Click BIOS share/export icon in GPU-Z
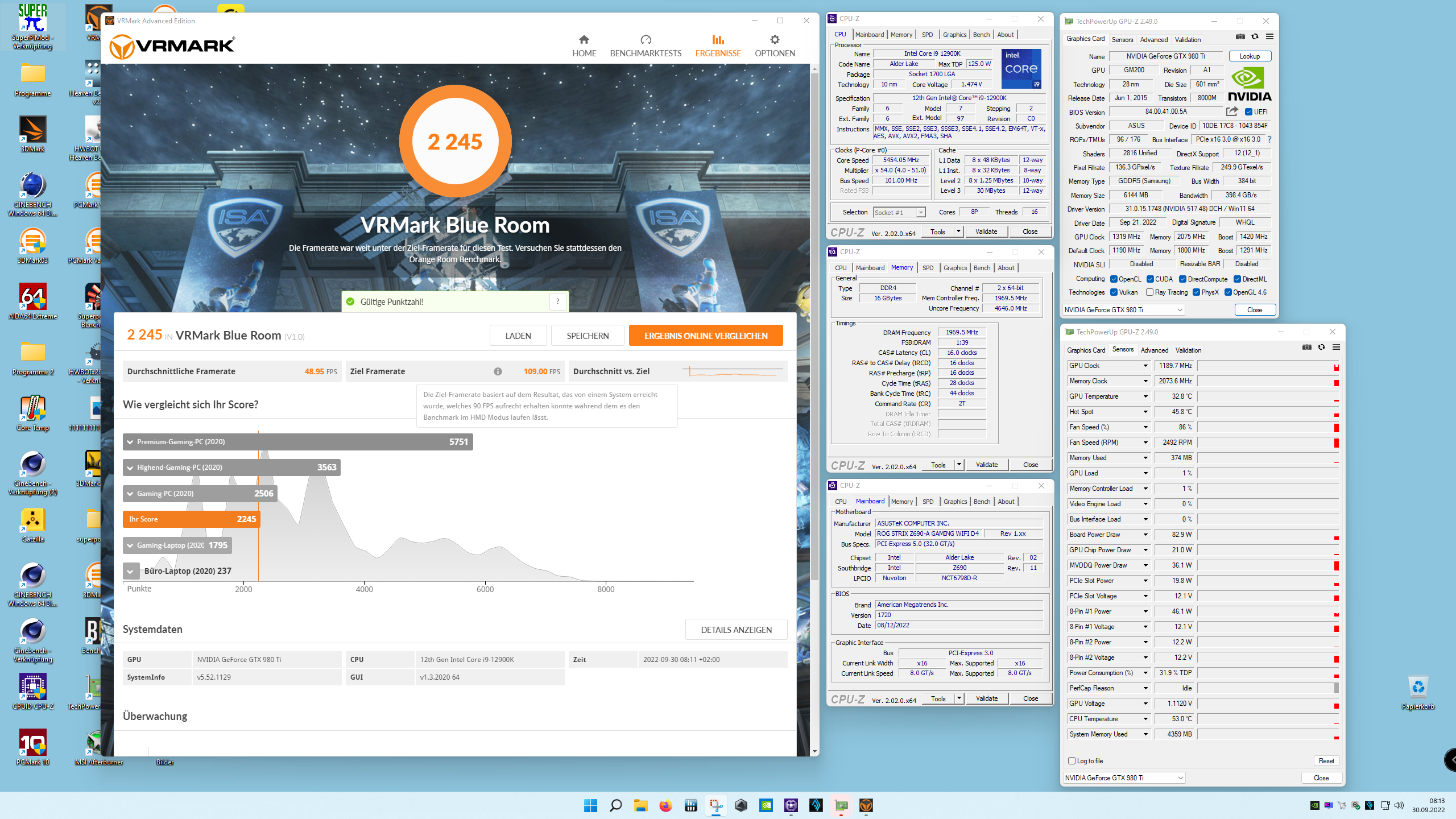Screen dimensions: 1456x819 click(x=1232, y=111)
